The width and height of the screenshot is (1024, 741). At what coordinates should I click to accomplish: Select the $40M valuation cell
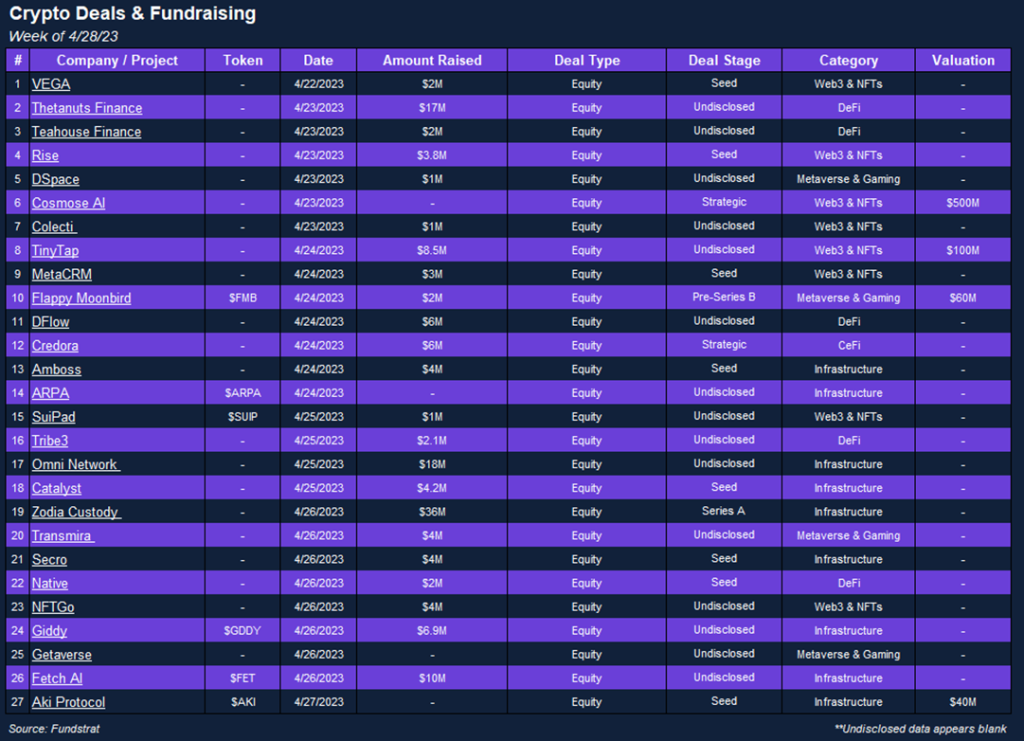pyautogui.click(x=963, y=702)
